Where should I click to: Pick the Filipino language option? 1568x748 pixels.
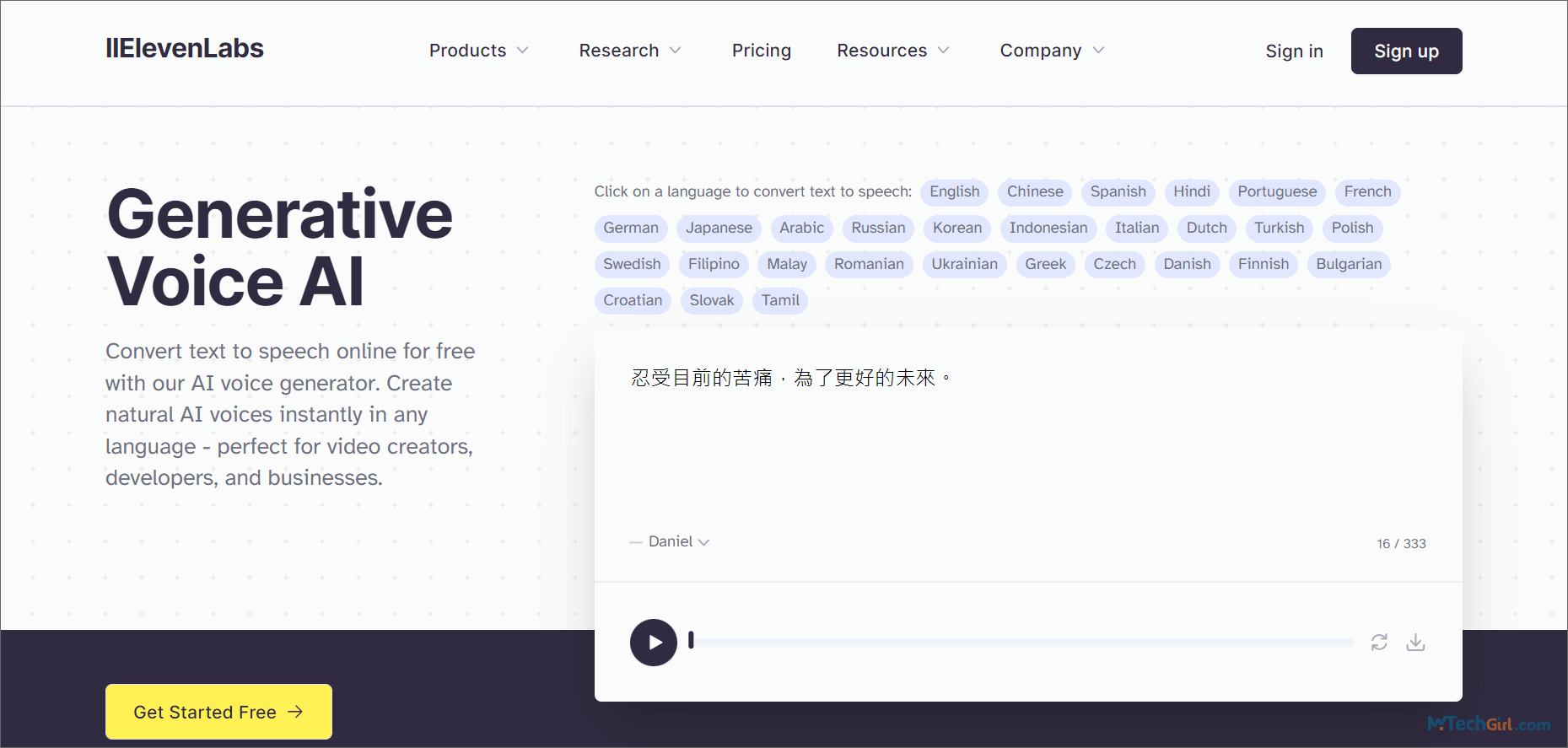pos(714,265)
